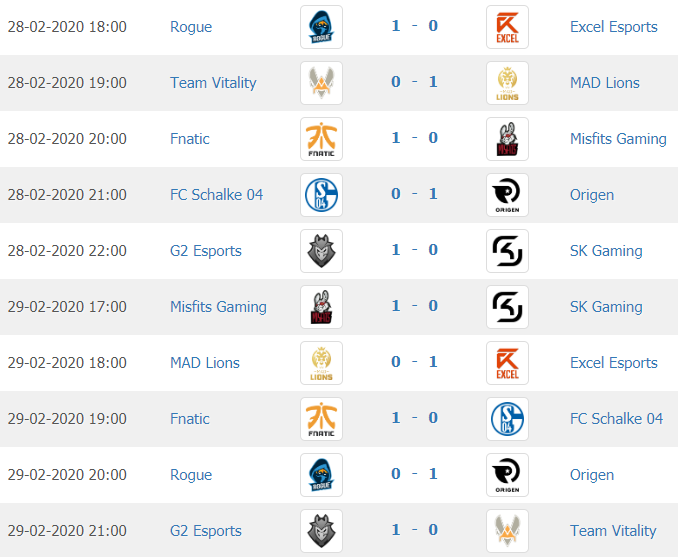
Task: Click Team Vitality logo in last row
Action: tap(507, 531)
